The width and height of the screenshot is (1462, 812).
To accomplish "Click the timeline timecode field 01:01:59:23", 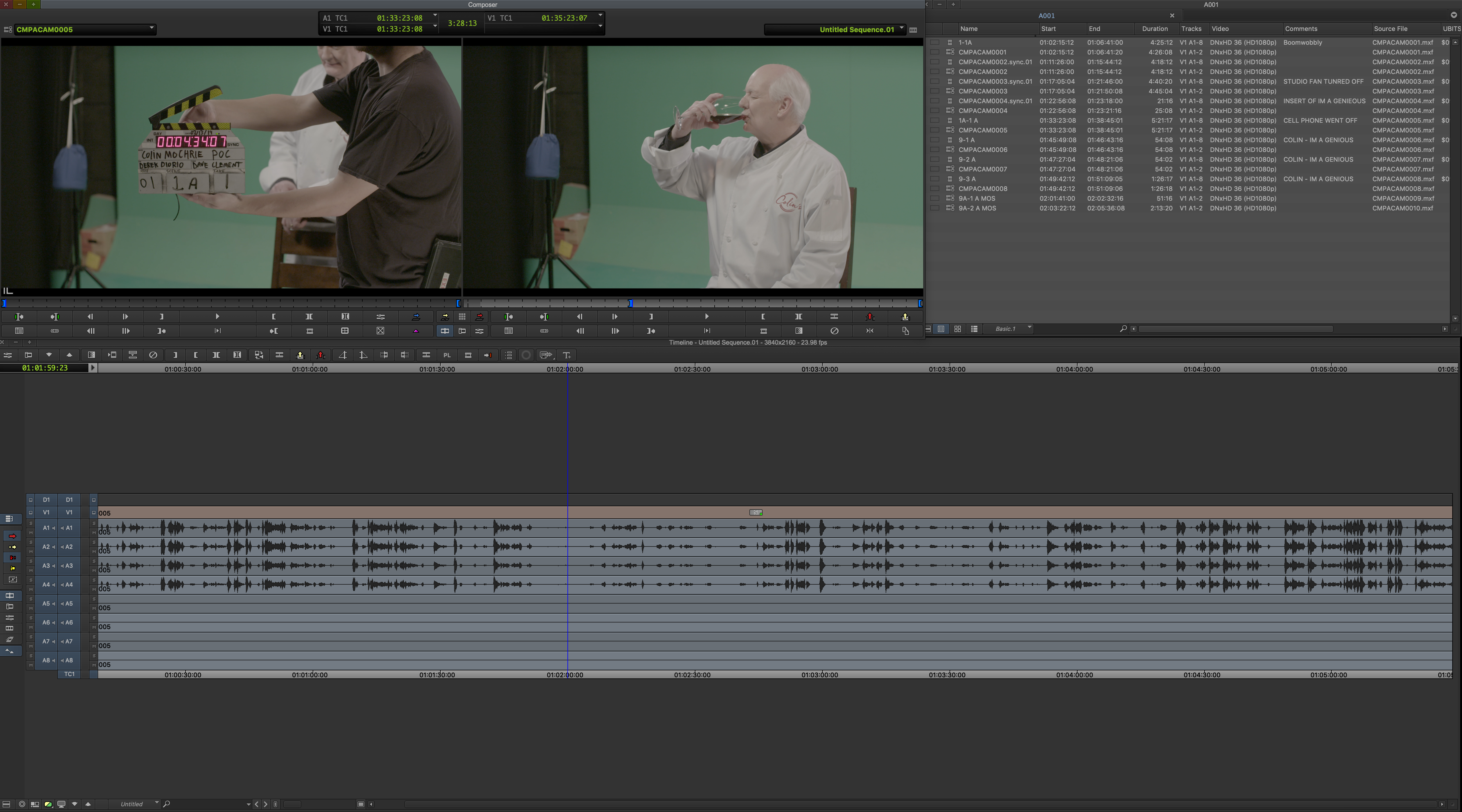I will point(45,368).
